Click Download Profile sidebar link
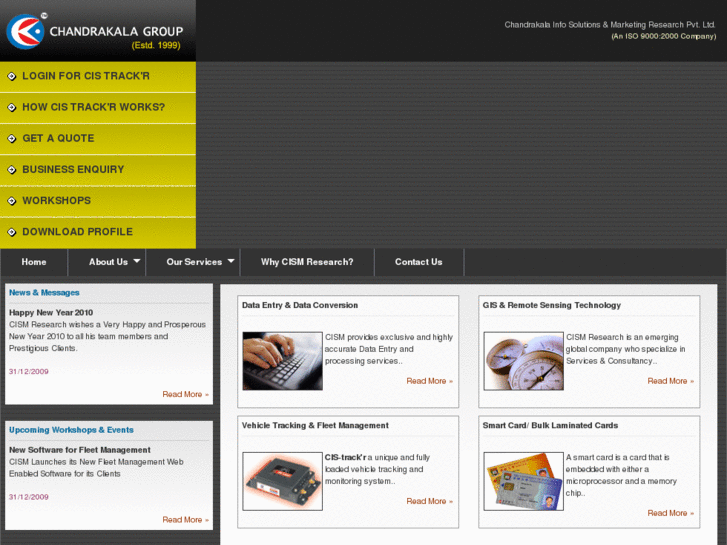Viewport: 727px width, 545px height. (x=77, y=231)
